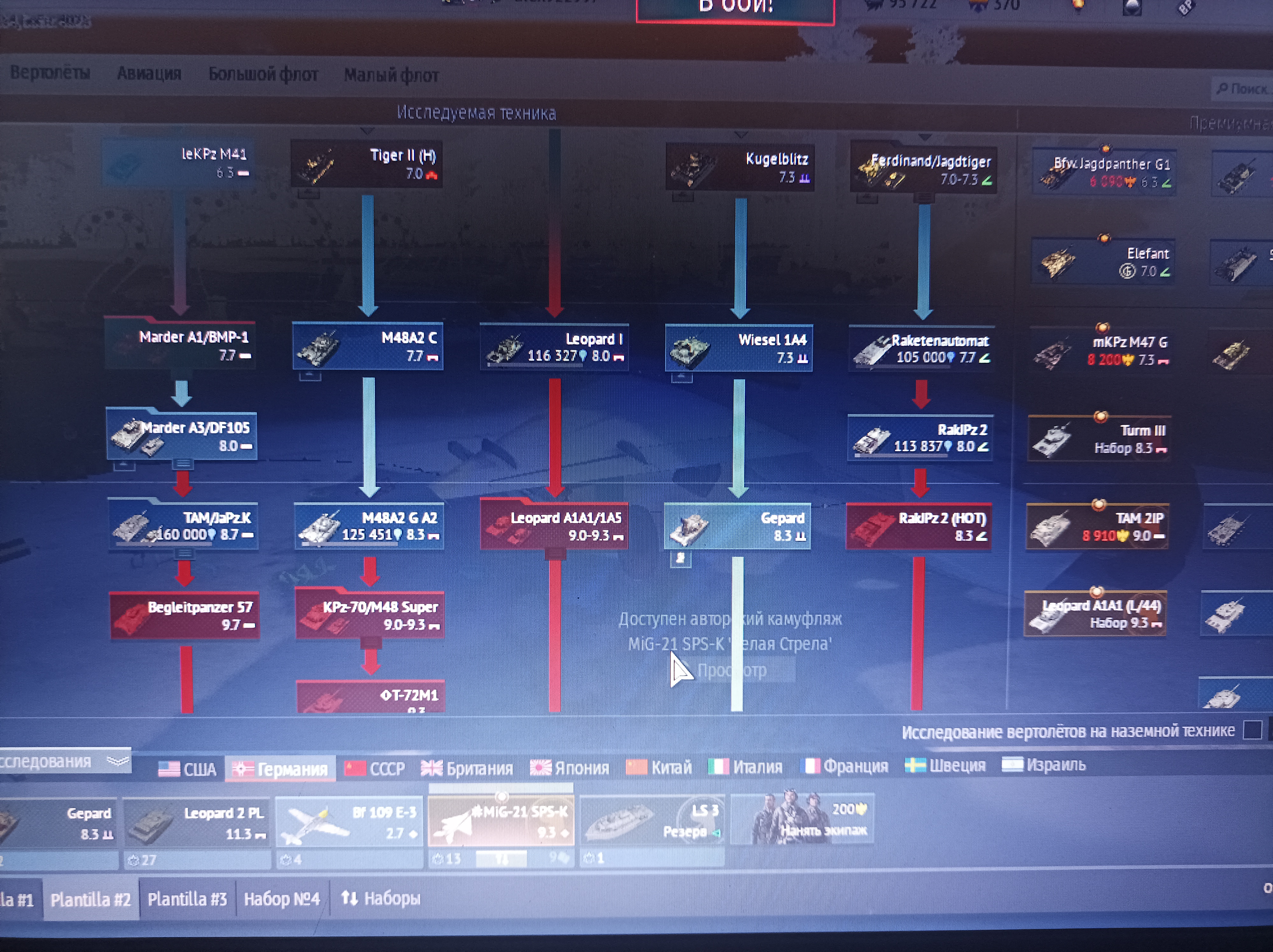The height and width of the screenshot is (952, 1273).
Task: Select the RakJPz 2 vehicle card
Action: [920, 438]
